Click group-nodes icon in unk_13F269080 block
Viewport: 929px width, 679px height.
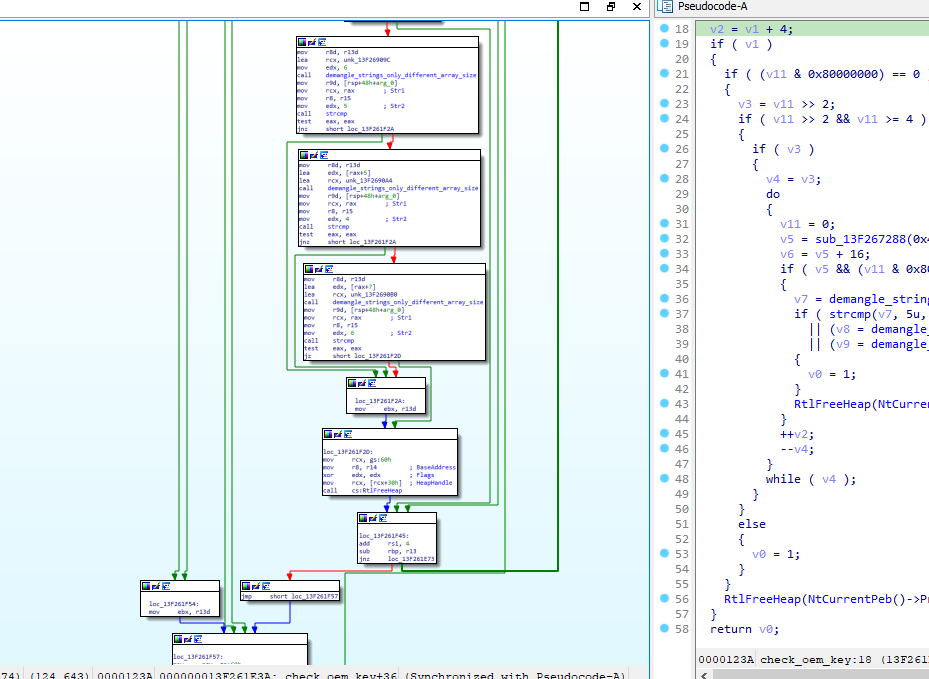click(329, 269)
